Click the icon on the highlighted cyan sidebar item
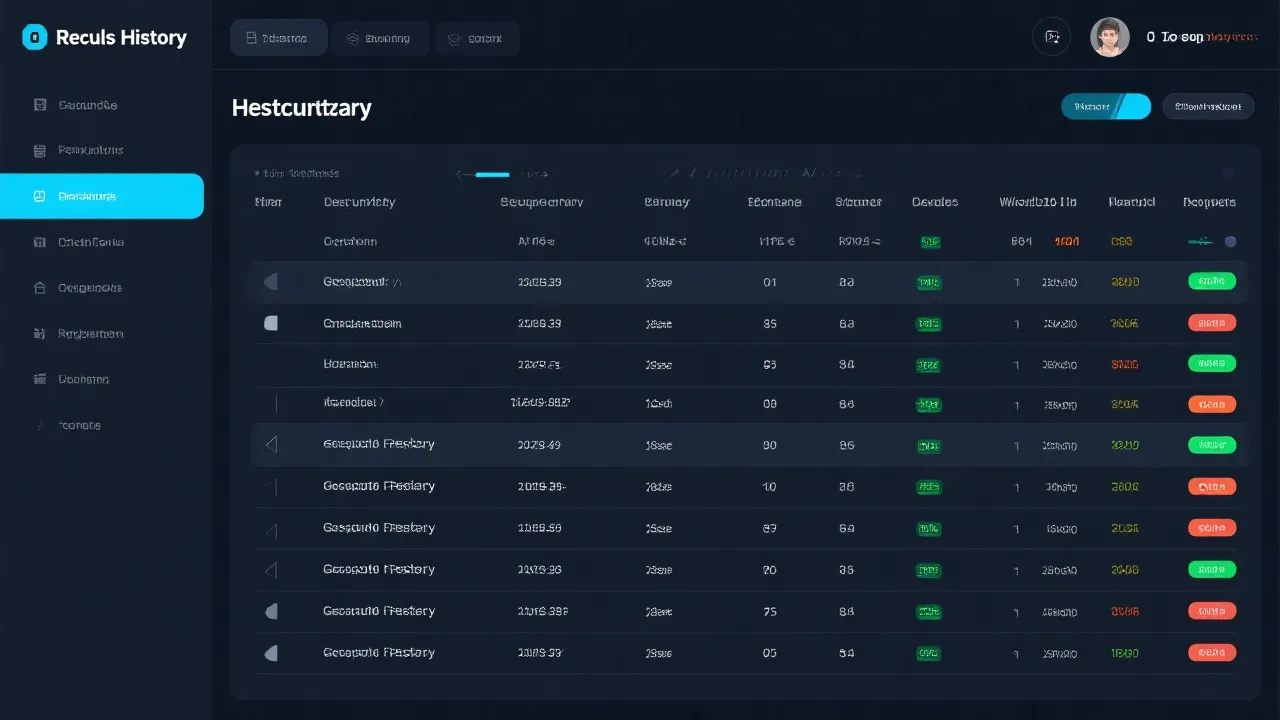The image size is (1280, 720). click(x=40, y=197)
